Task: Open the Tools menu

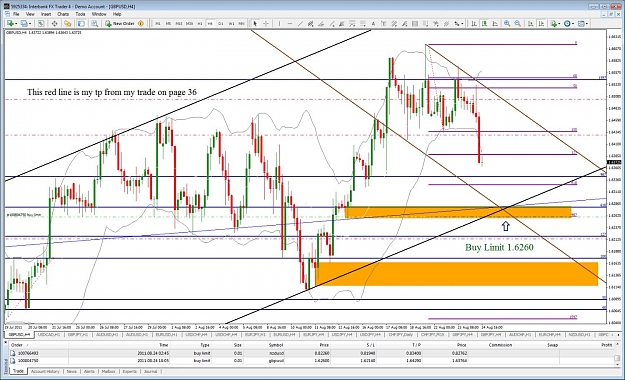Action: tap(81, 14)
